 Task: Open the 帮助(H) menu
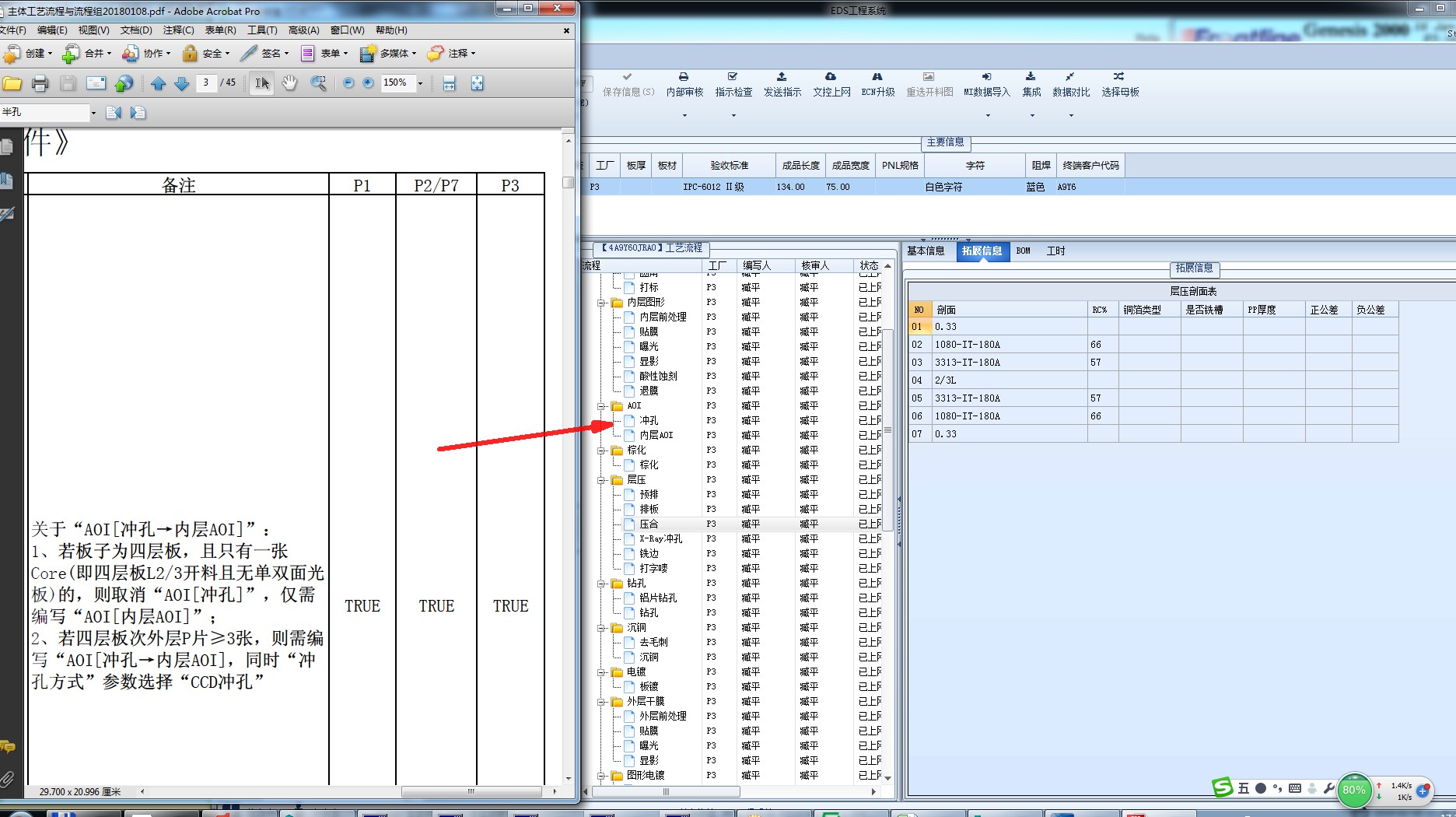[x=391, y=30]
